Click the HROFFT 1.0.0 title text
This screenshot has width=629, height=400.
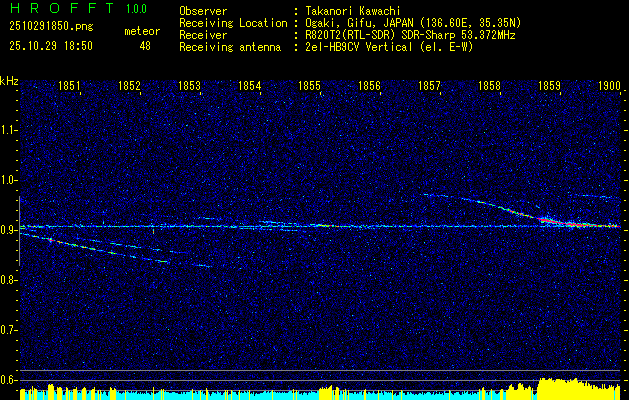pyautogui.click(x=79, y=8)
